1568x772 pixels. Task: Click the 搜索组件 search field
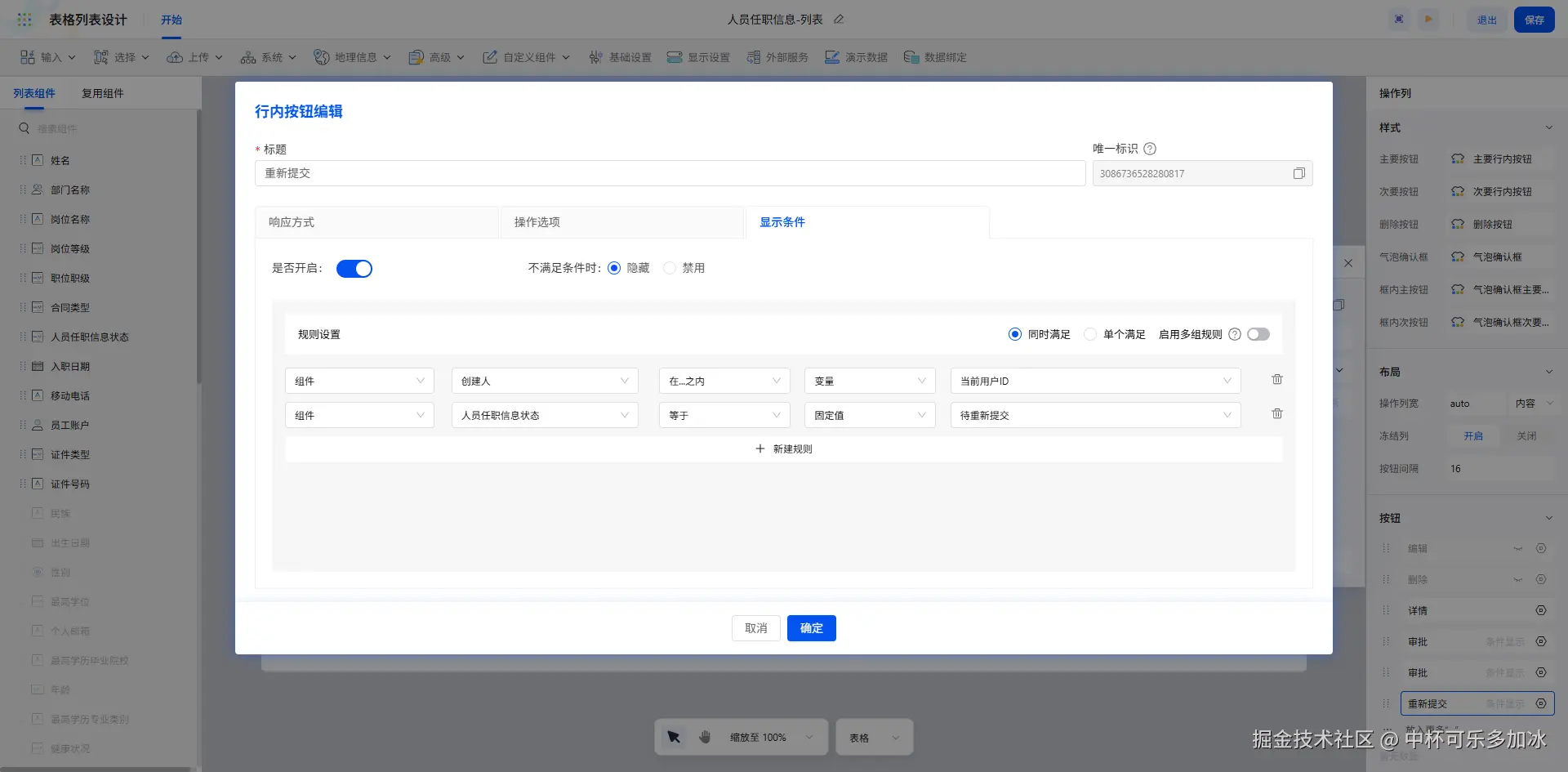(106, 128)
